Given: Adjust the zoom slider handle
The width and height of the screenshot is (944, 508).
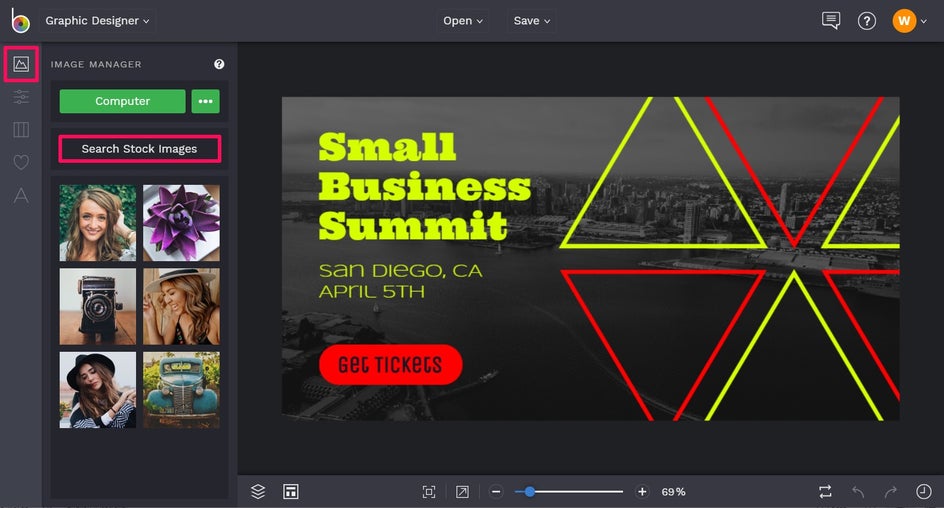Looking at the screenshot, I should pyautogui.click(x=529, y=492).
